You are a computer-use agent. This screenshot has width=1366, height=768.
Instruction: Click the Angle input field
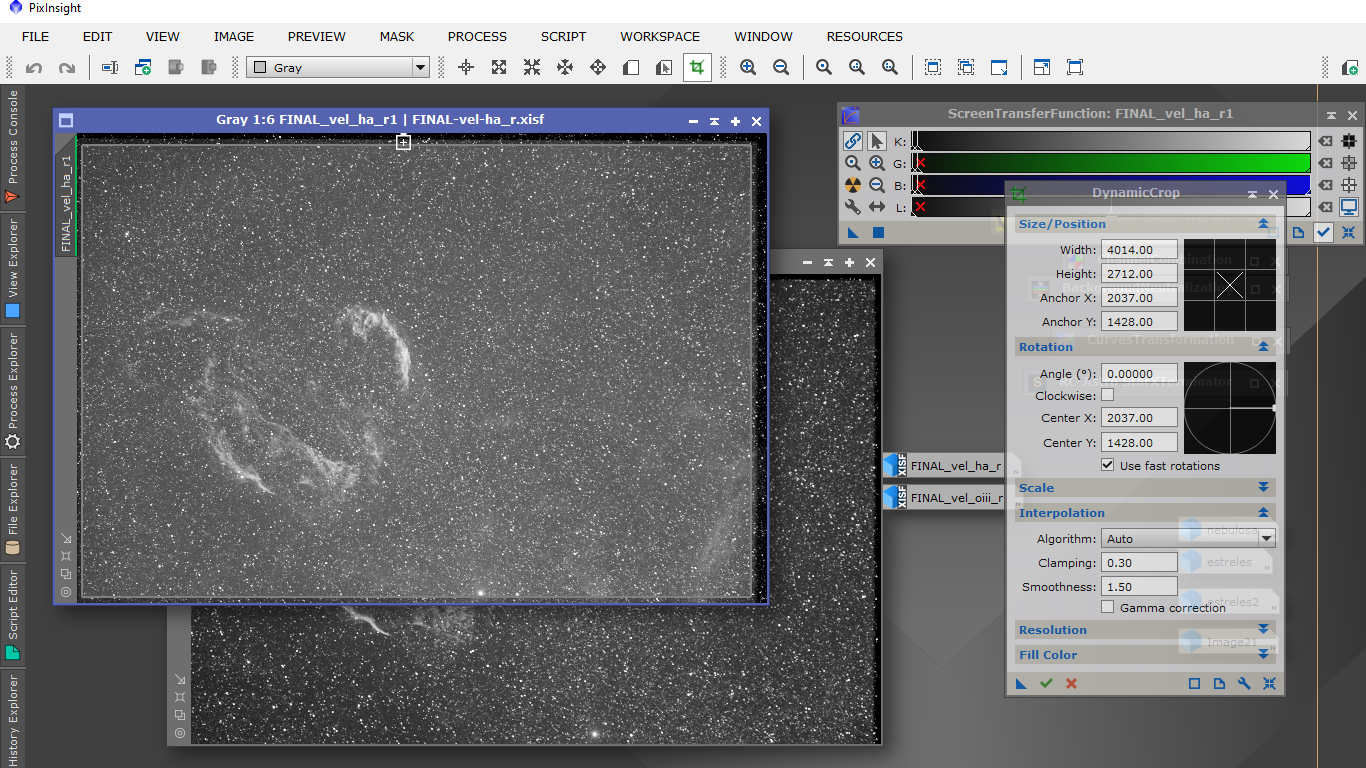(x=1139, y=374)
